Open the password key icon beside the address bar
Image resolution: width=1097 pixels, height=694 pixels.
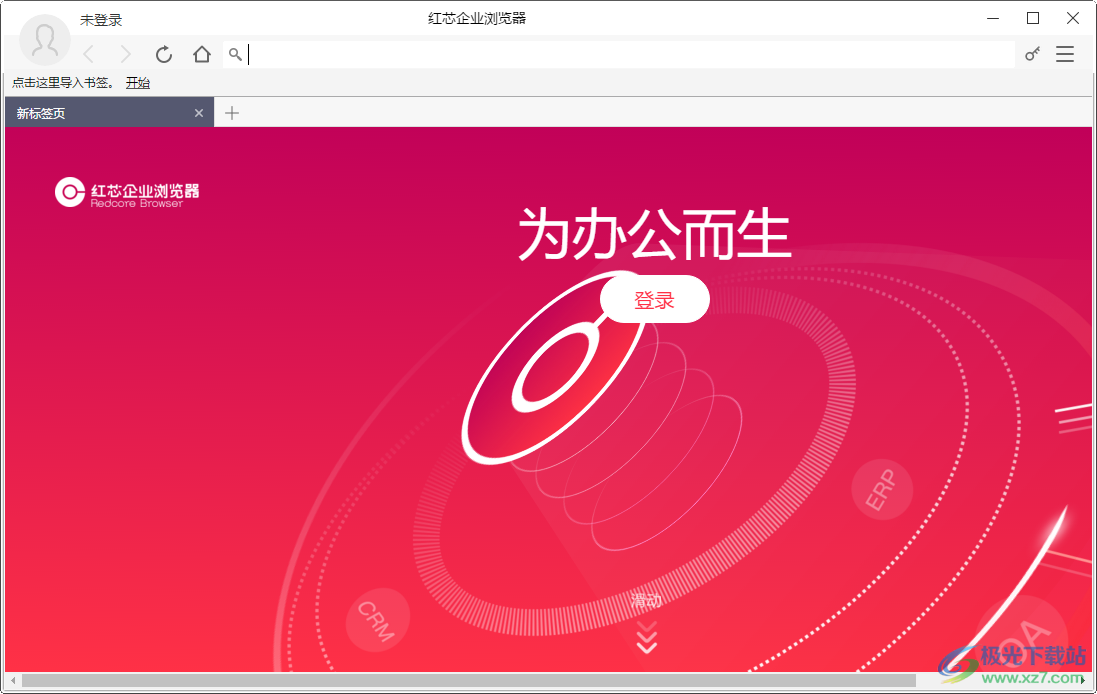[1031, 54]
